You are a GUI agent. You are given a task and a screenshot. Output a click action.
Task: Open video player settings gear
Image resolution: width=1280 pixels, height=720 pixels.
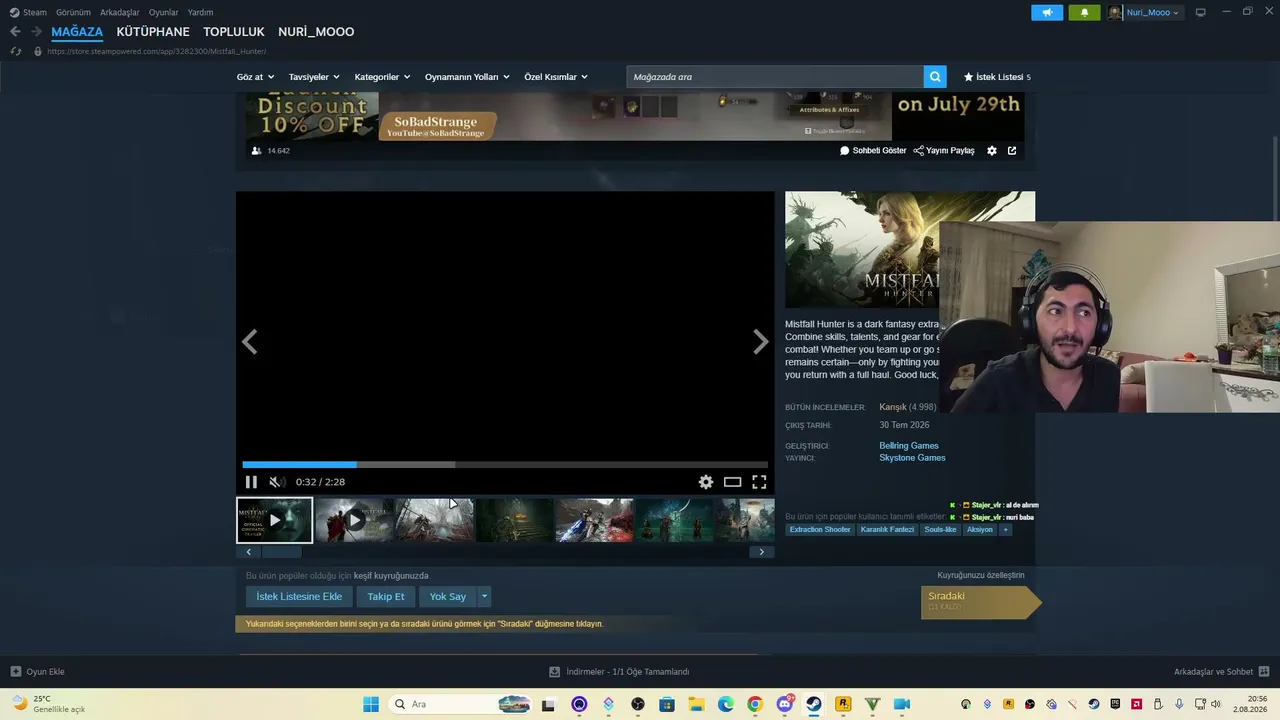pos(706,482)
